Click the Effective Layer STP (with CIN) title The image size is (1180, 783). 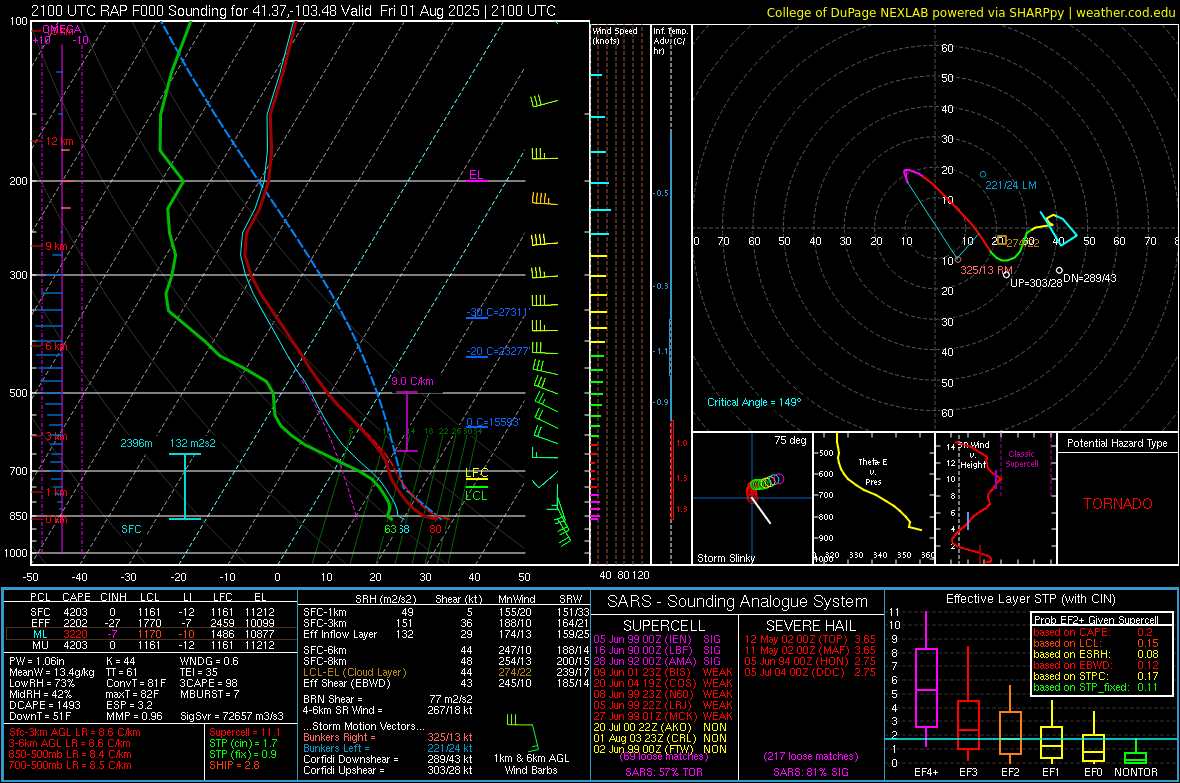pyautogui.click(x=1030, y=599)
